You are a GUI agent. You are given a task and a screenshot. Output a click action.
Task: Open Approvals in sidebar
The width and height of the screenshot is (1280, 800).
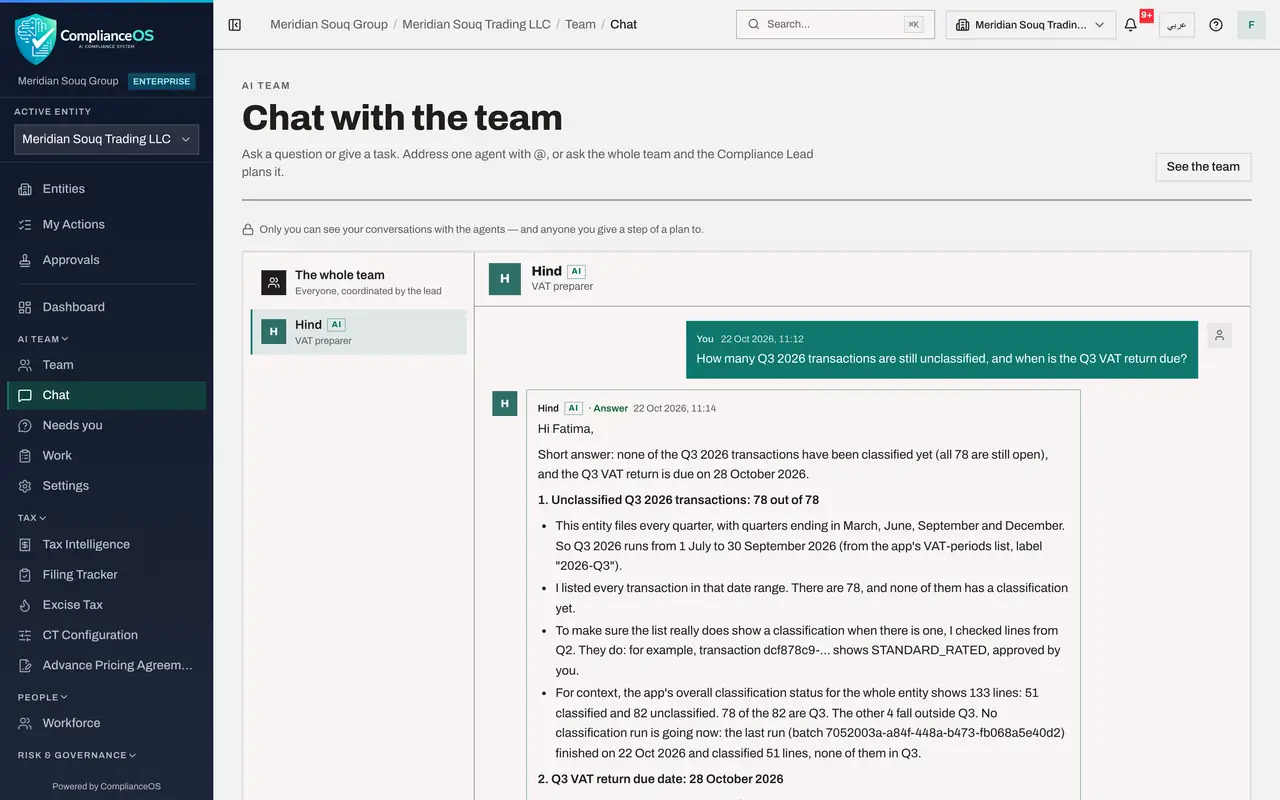[x=106, y=260]
